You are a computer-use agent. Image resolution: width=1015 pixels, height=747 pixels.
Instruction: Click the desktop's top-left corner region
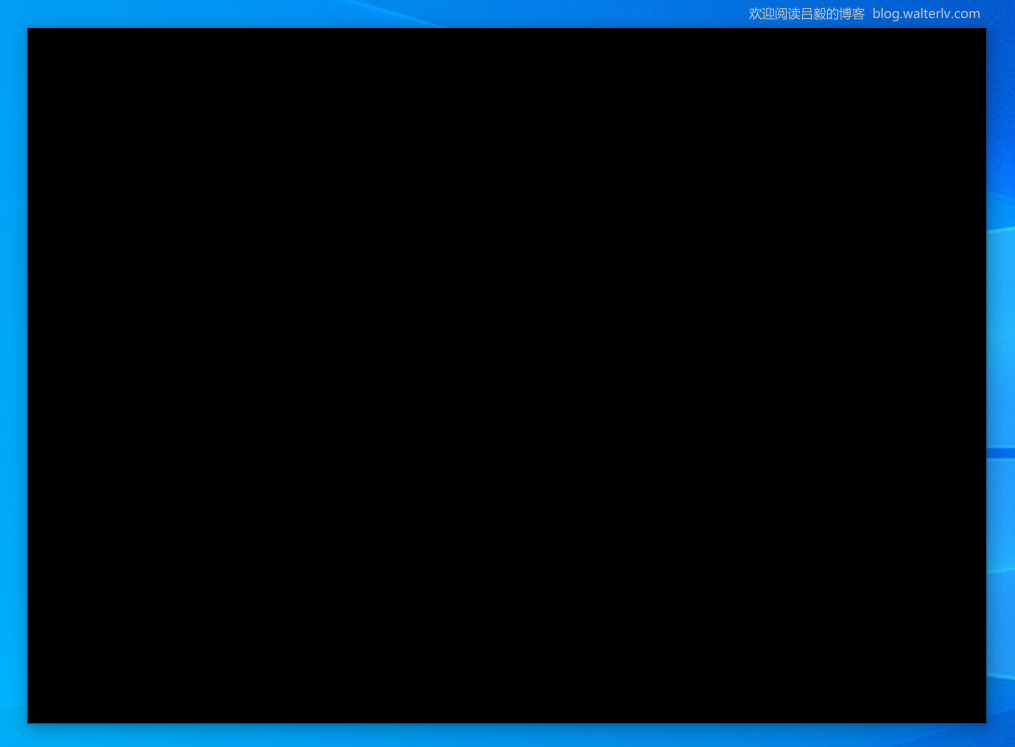tap(10, 10)
